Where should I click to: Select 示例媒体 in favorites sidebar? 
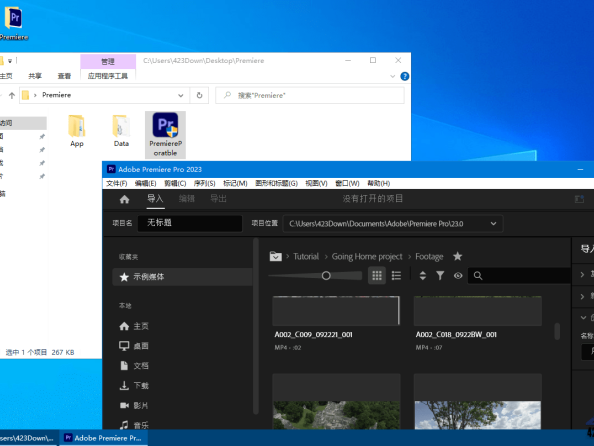pos(183,277)
